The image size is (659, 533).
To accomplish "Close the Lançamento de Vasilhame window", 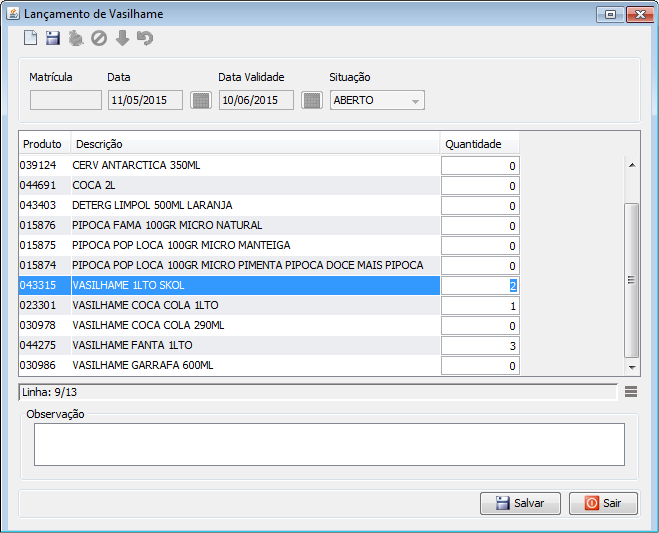I will coord(640,15).
